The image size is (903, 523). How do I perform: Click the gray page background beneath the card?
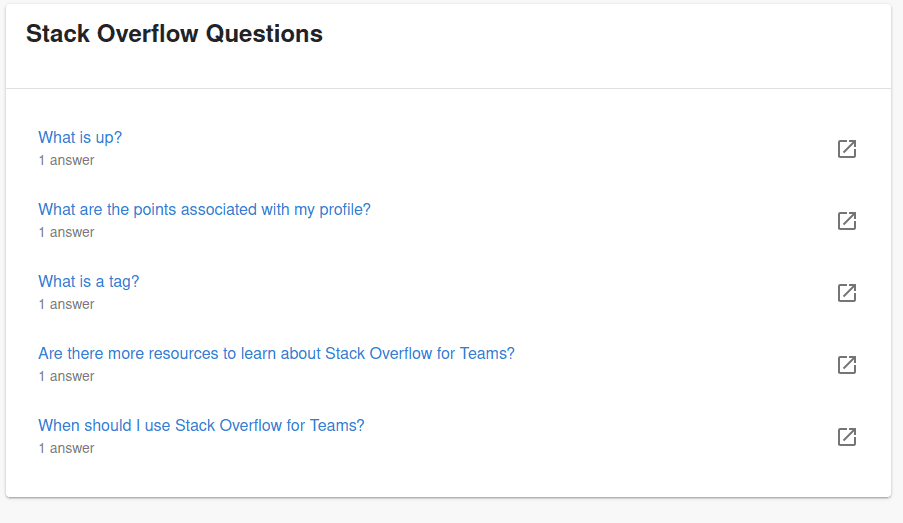452,511
